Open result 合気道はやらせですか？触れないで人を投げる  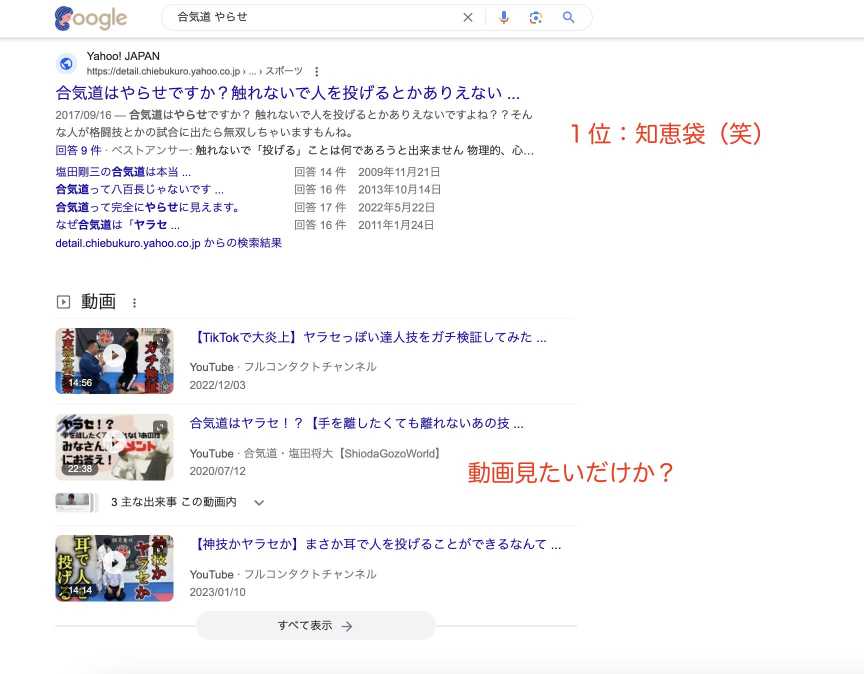[x=288, y=93]
